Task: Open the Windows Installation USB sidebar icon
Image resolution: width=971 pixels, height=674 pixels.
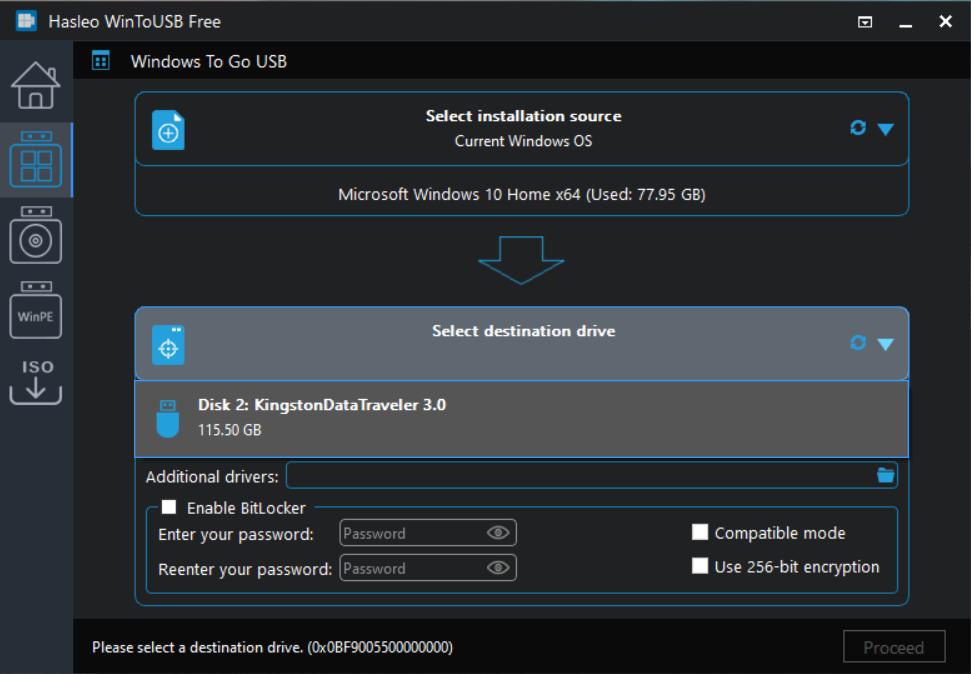Action: click(x=35, y=235)
